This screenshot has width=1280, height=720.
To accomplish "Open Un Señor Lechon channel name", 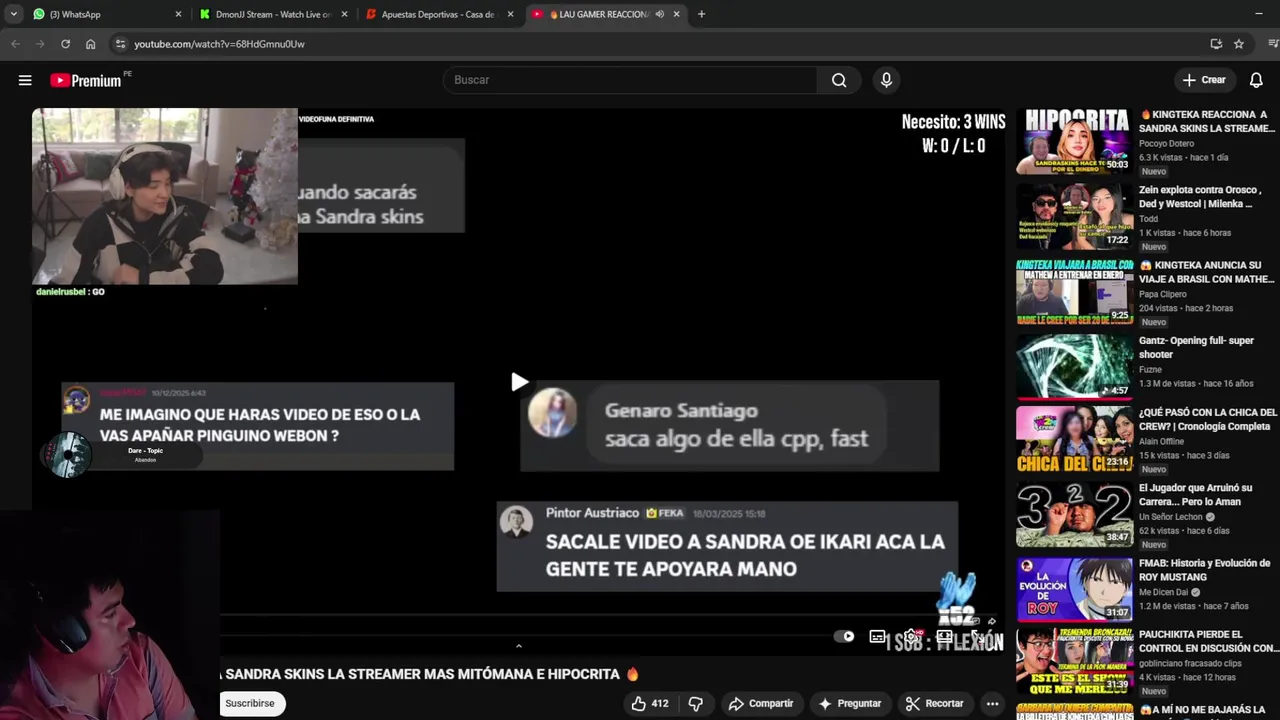I will 1171,517.
